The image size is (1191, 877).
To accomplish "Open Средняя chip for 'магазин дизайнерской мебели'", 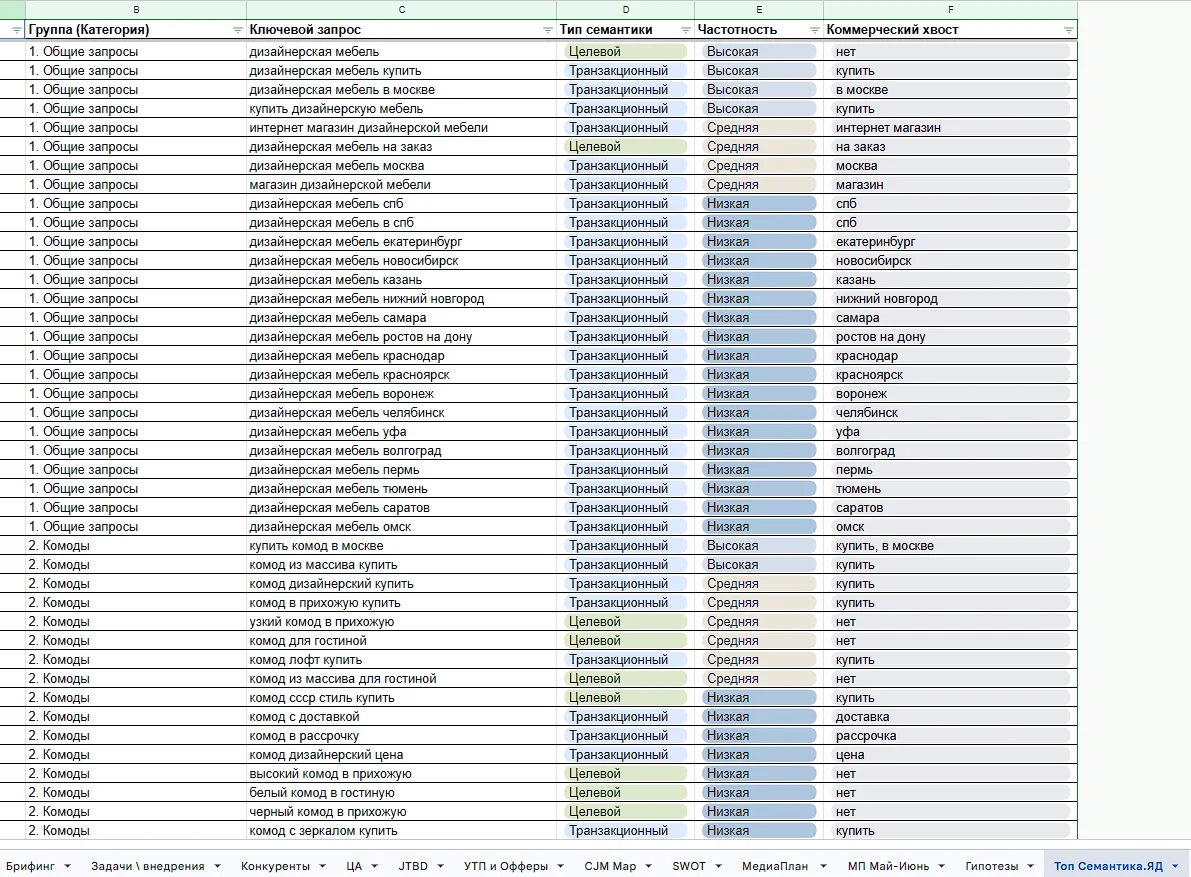I will point(759,185).
